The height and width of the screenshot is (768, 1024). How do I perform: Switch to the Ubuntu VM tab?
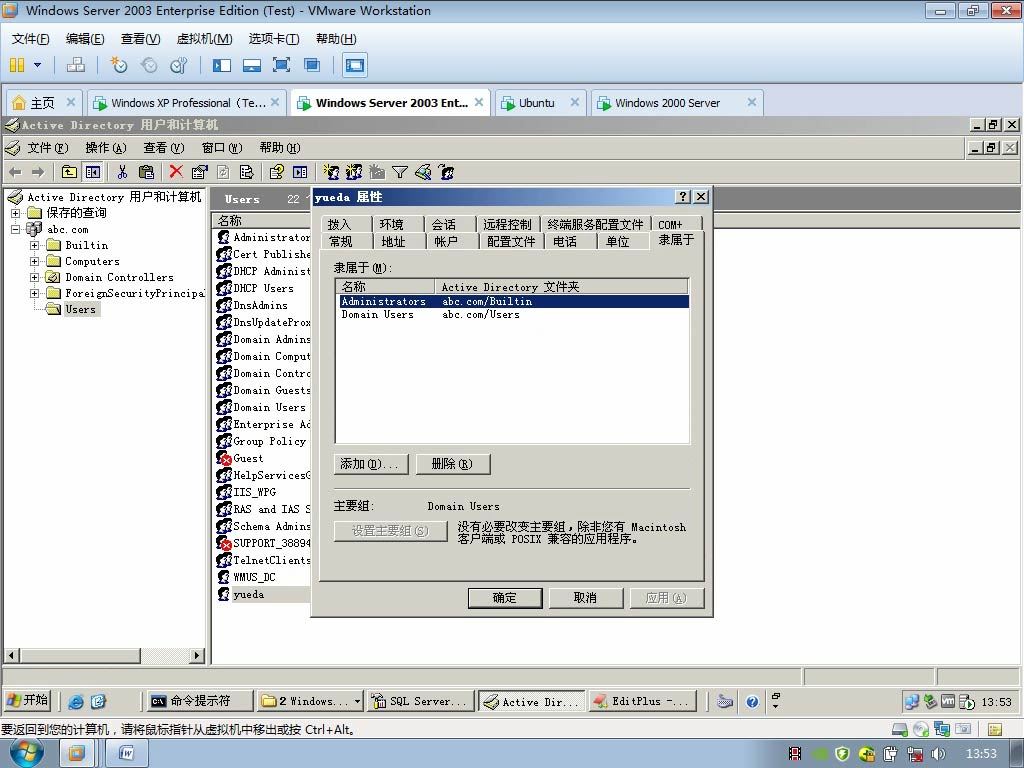(541, 103)
